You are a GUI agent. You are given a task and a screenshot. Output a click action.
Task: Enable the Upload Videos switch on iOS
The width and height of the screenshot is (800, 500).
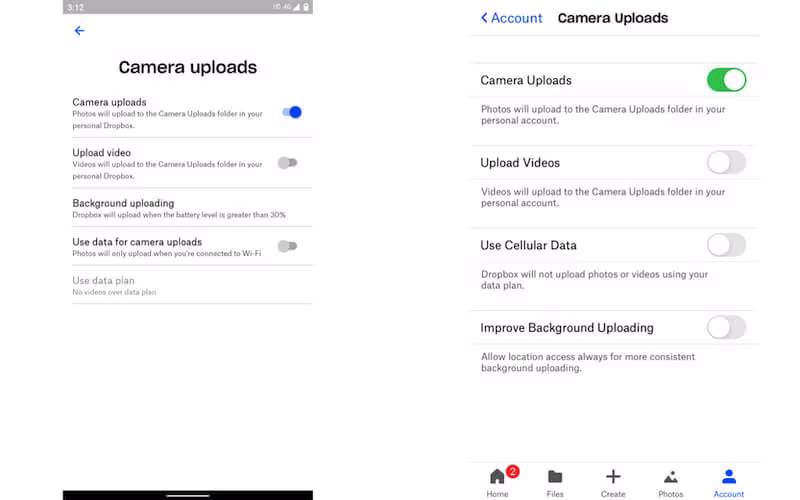tap(726, 163)
